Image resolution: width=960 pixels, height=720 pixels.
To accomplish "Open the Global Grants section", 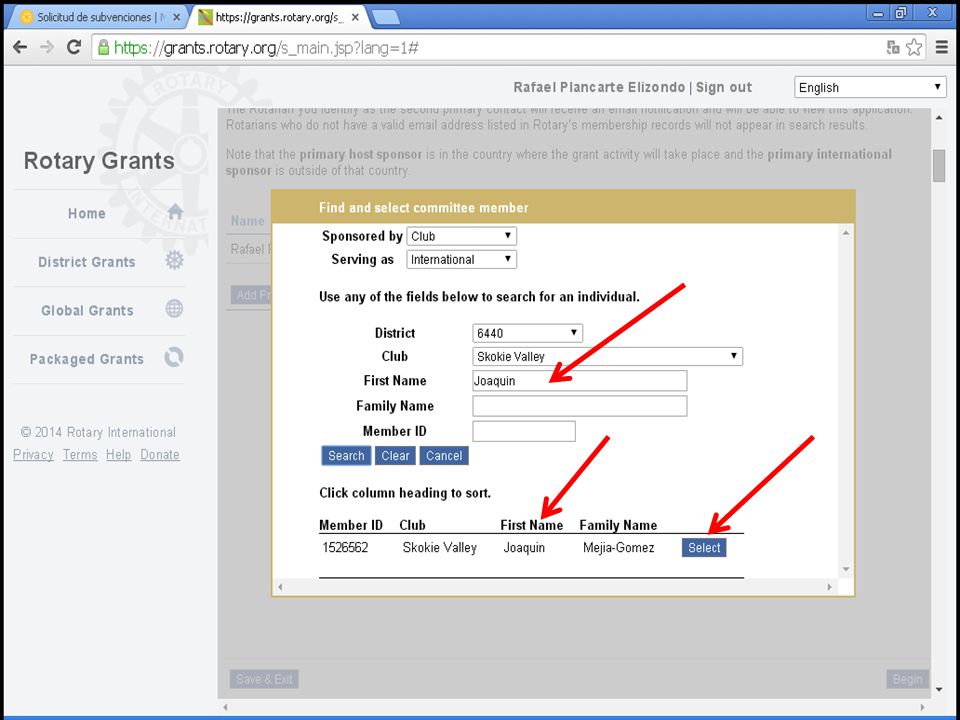I will tap(87, 310).
